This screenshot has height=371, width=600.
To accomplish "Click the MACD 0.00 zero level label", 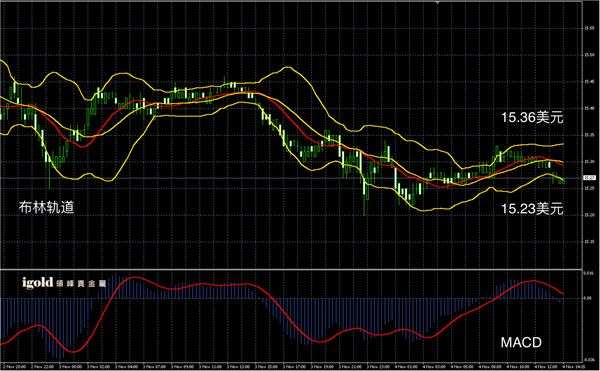I will coord(589,298).
